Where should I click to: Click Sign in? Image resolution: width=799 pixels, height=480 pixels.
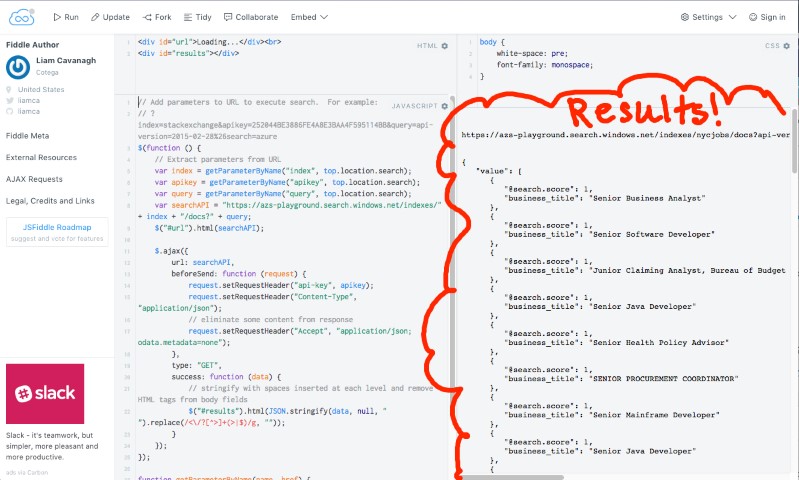766,17
